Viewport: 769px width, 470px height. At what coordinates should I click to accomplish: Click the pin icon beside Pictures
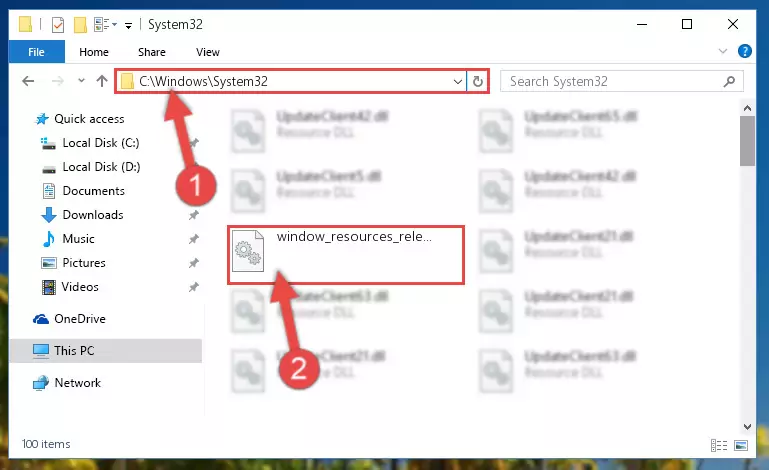194,263
